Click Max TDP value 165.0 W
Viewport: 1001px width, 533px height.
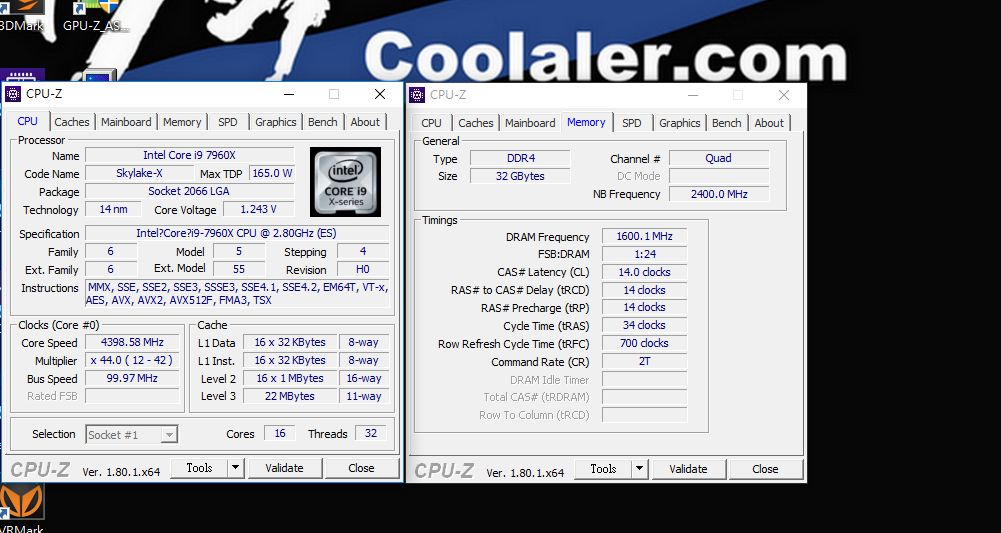tap(272, 173)
